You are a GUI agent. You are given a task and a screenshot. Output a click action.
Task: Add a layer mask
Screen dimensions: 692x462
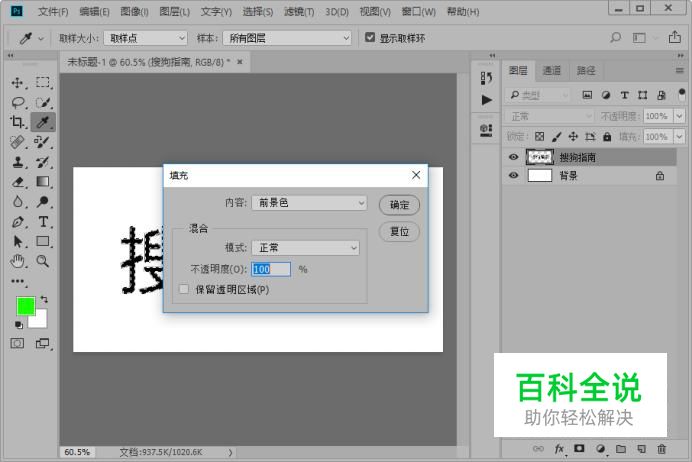pyautogui.click(x=579, y=449)
